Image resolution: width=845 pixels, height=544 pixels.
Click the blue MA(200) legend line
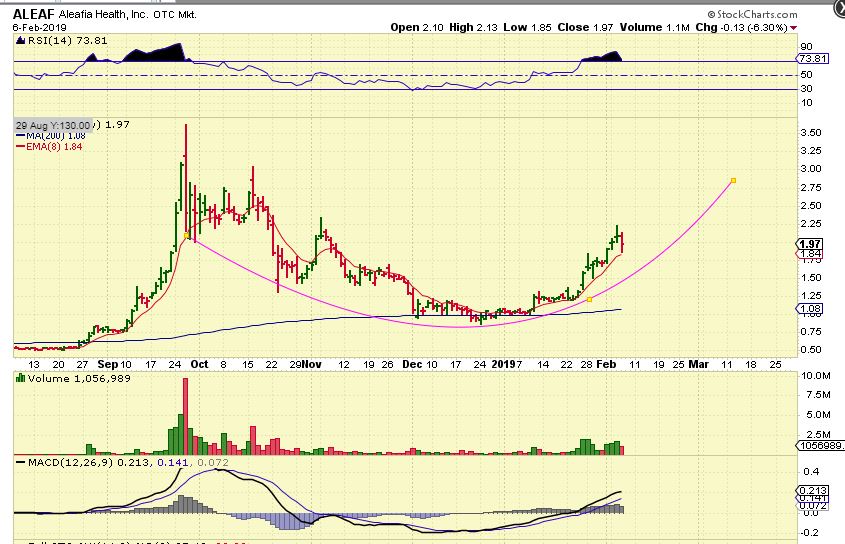point(20,136)
